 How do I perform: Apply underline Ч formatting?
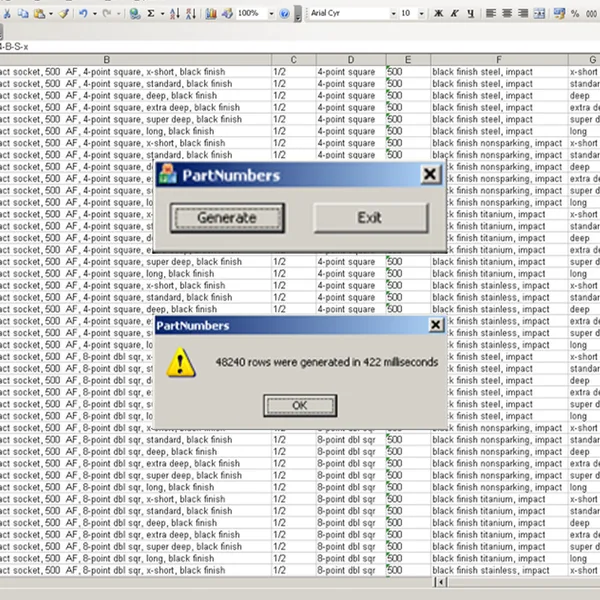pos(471,14)
